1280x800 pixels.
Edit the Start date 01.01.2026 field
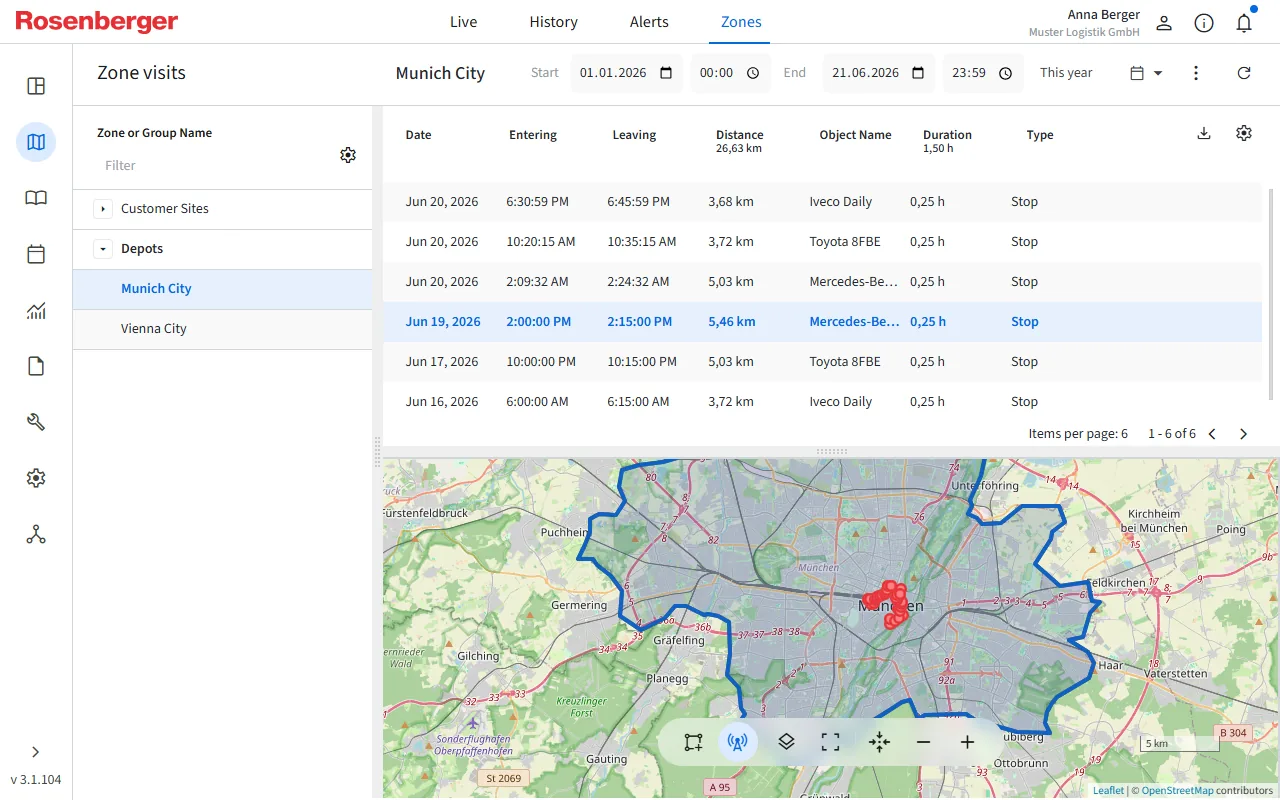pos(626,73)
